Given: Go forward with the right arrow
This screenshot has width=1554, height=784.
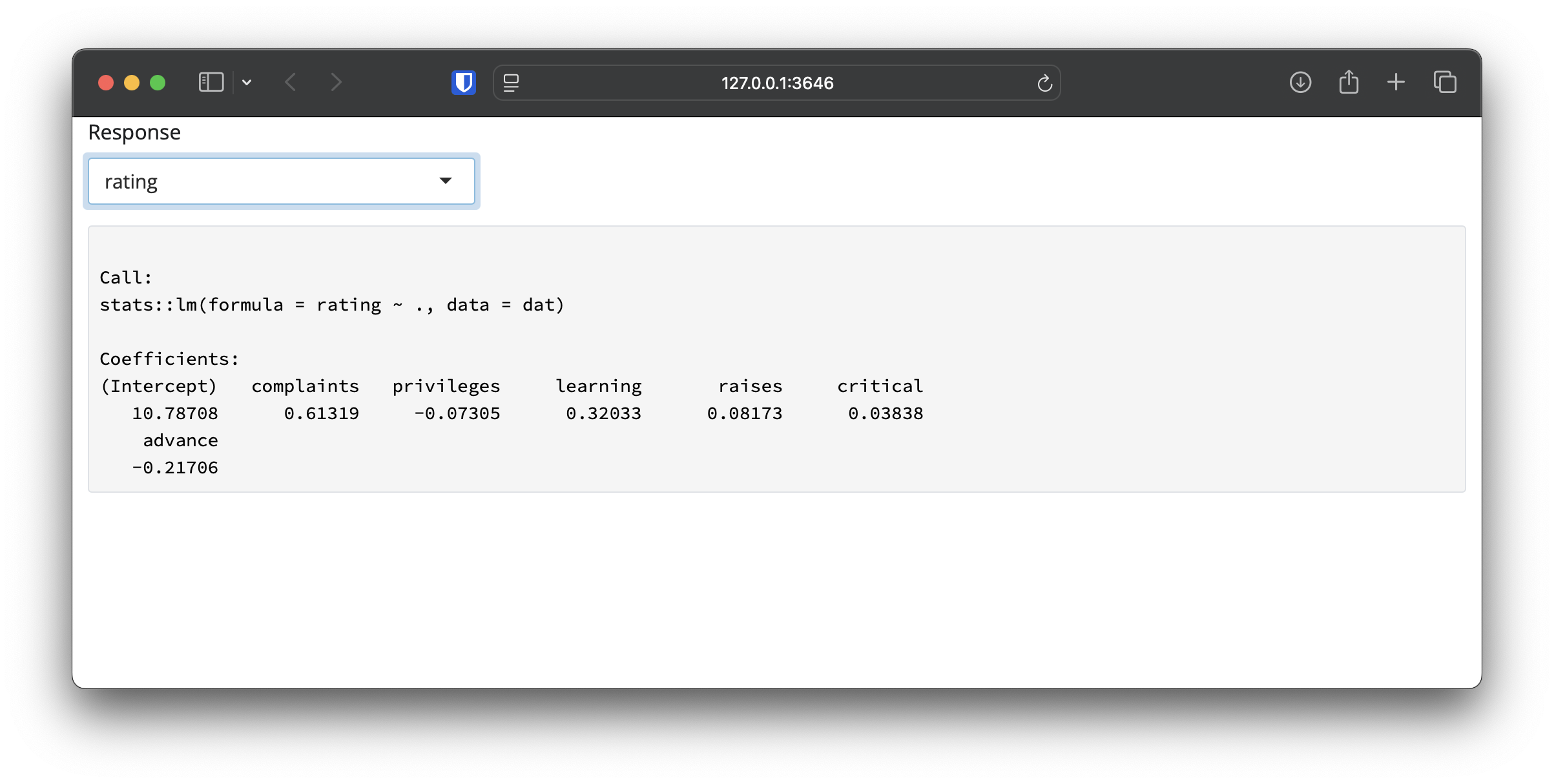Looking at the screenshot, I should pyautogui.click(x=336, y=83).
